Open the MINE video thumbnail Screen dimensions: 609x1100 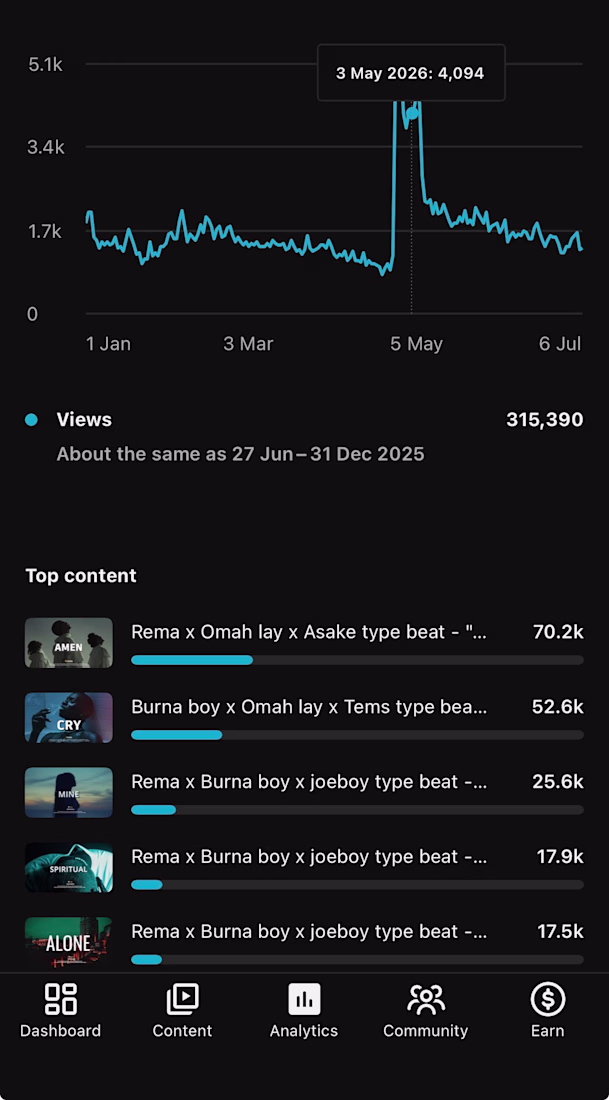coord(69,792)
